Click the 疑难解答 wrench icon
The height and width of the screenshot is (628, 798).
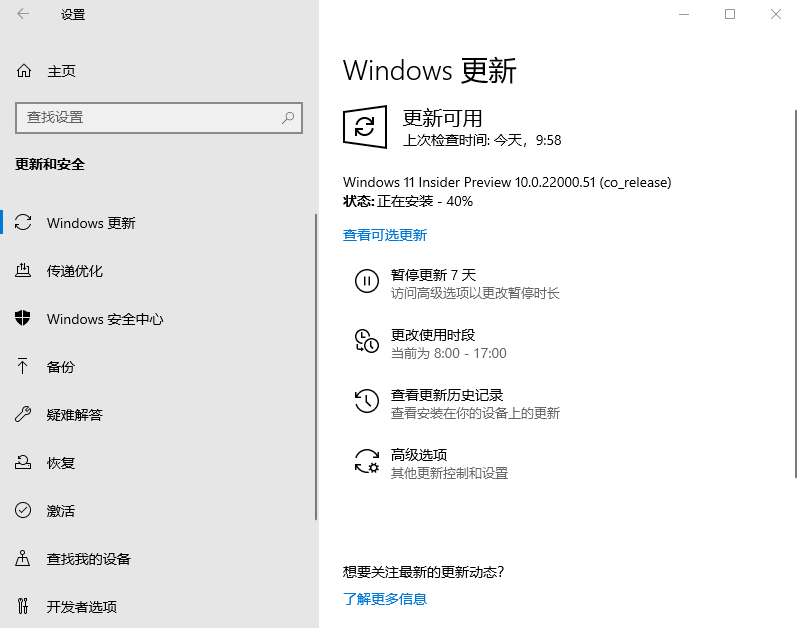[23, 414]
